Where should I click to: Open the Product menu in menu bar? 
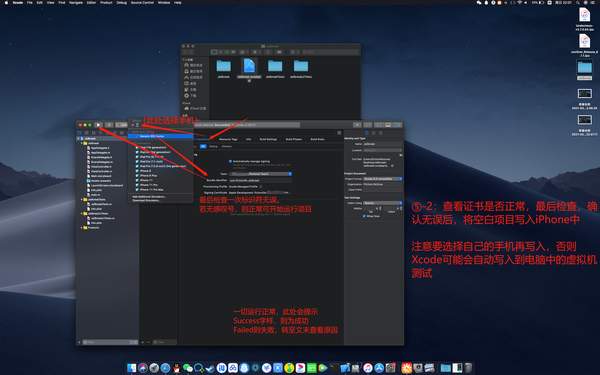(106, 2)
